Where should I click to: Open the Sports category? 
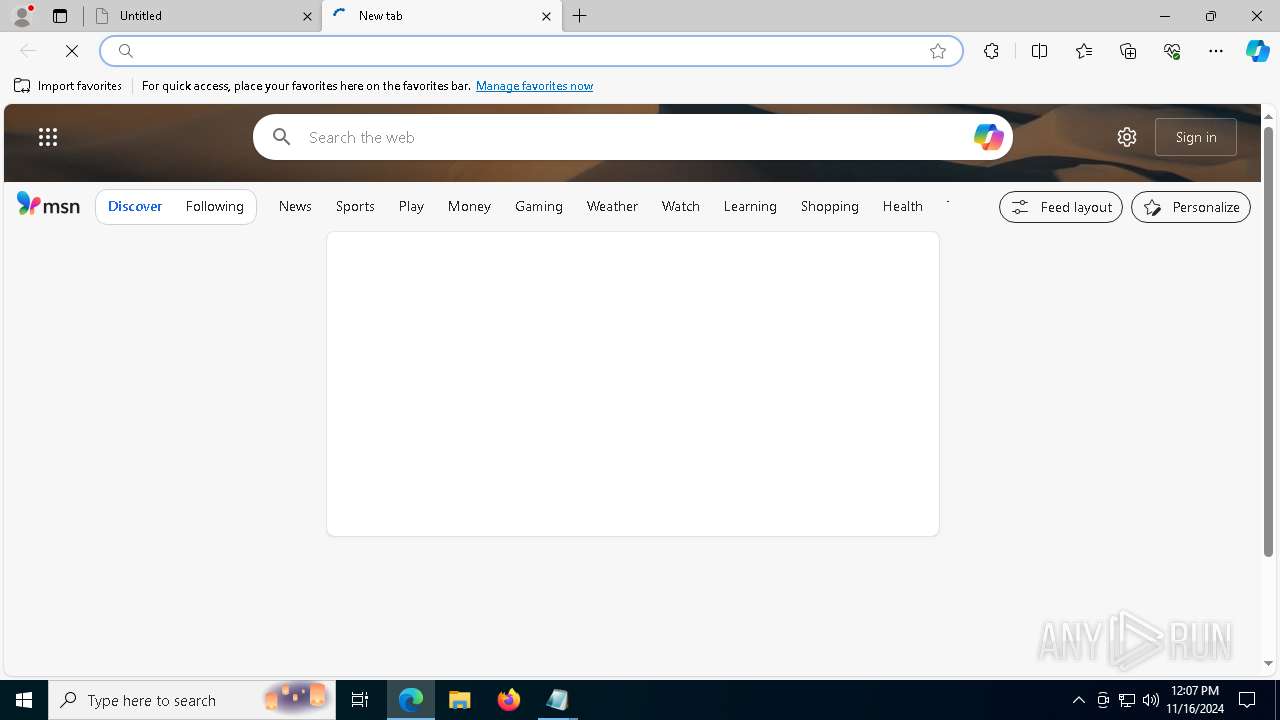click(355, 206)
